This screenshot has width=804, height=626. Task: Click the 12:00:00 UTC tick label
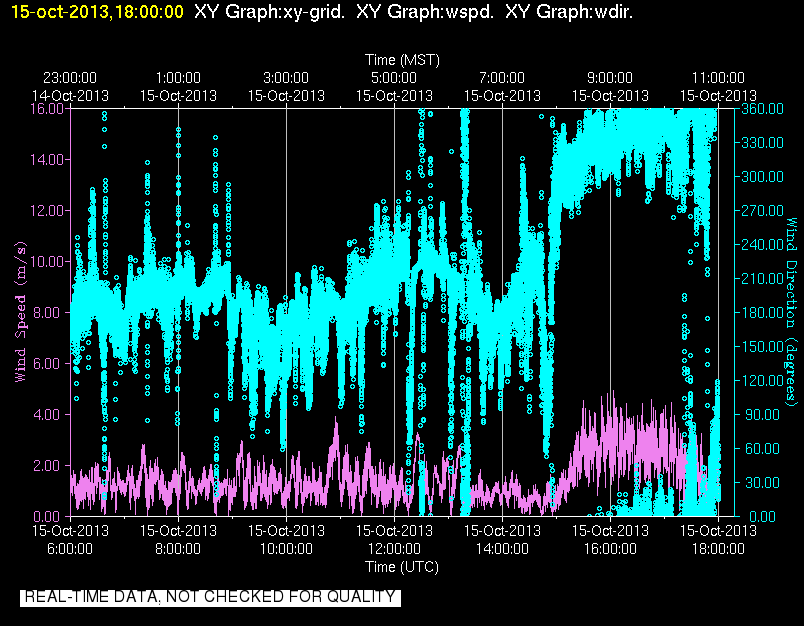point(394,549)
